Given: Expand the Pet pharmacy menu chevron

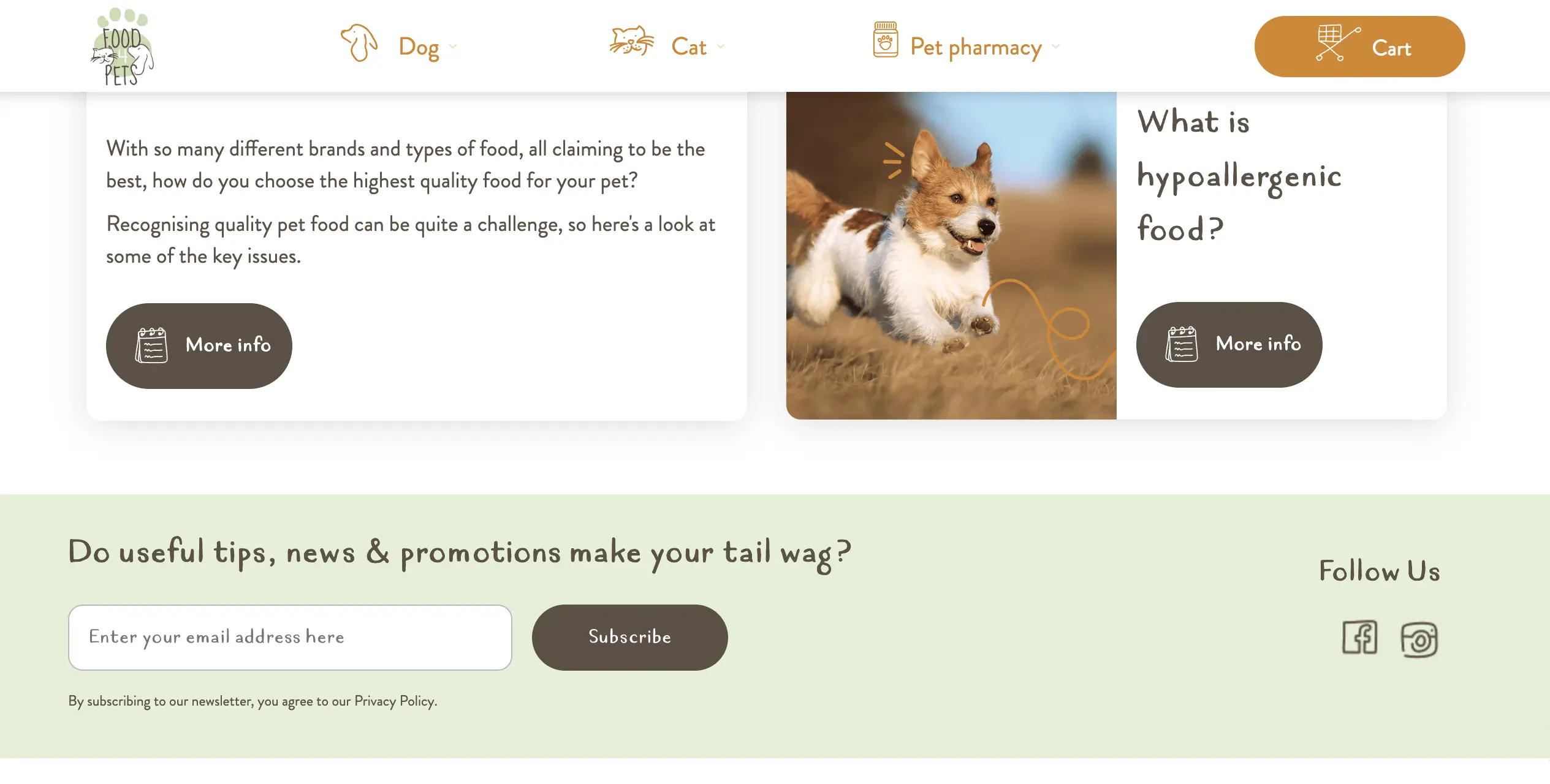Looking at the screenshot, I should coord(1055,47).
